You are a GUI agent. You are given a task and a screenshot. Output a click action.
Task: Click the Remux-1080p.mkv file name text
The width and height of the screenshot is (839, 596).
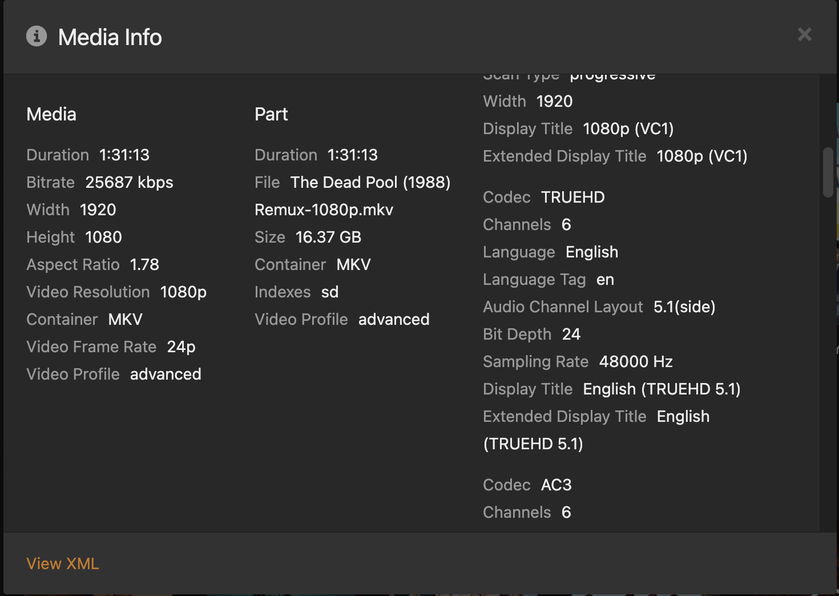click(324, 210)
